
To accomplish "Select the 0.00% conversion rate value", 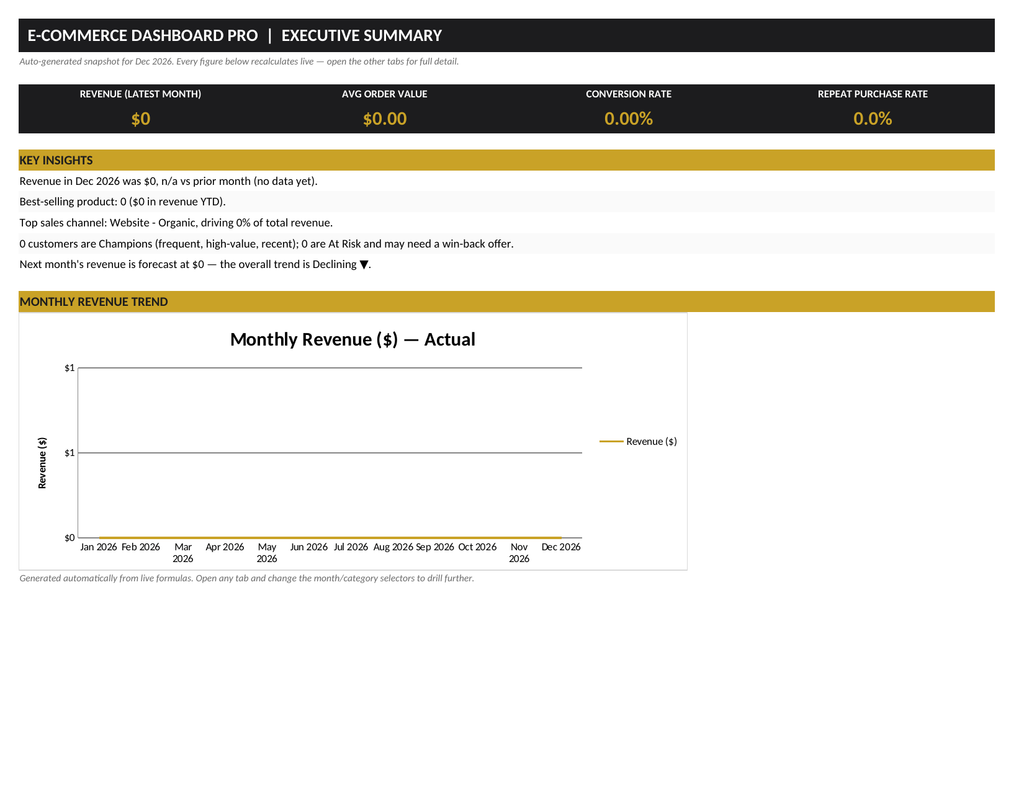I will click(x=628, y=119).
